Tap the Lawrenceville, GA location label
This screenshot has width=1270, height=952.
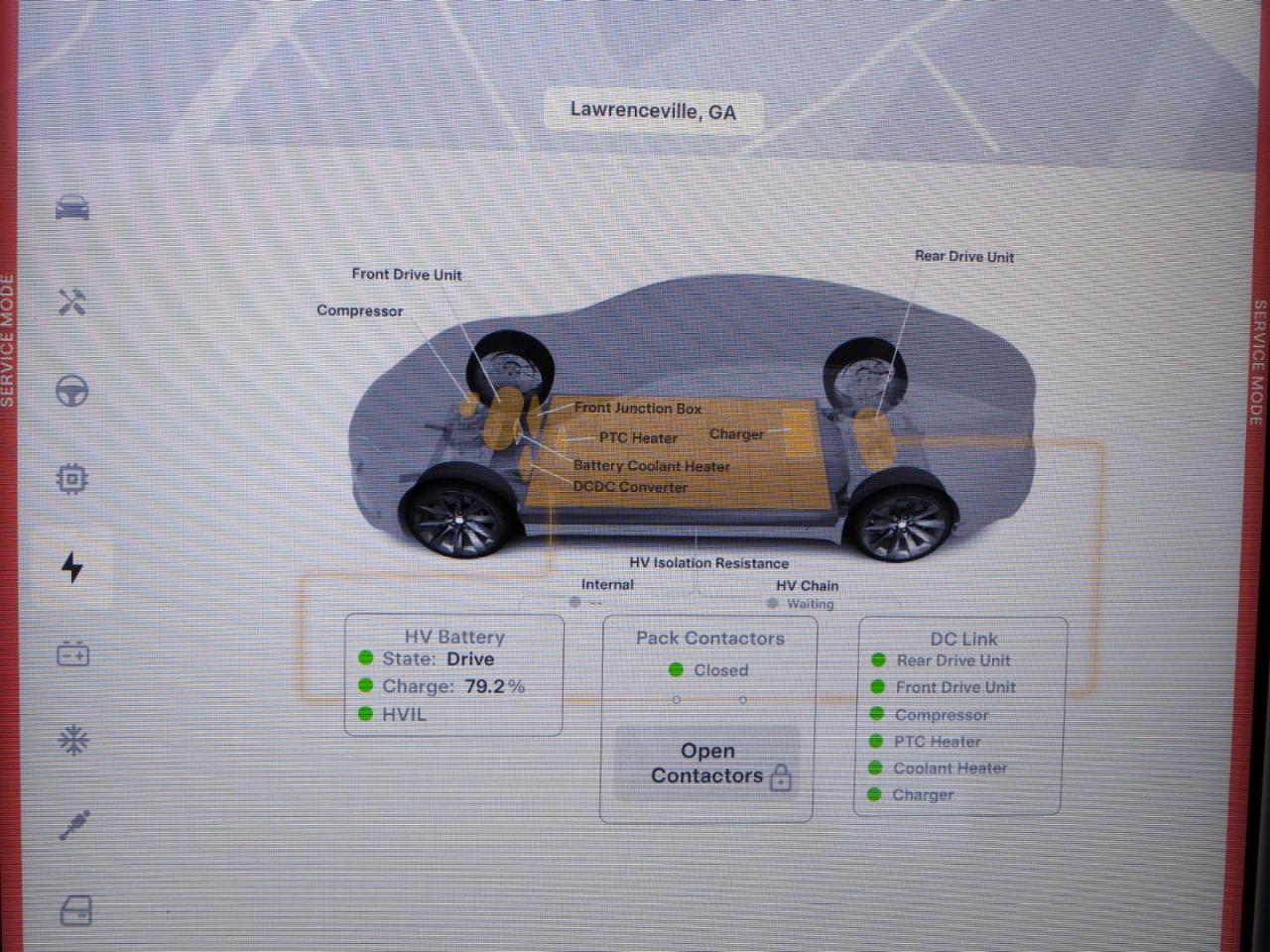click(653, 111)
